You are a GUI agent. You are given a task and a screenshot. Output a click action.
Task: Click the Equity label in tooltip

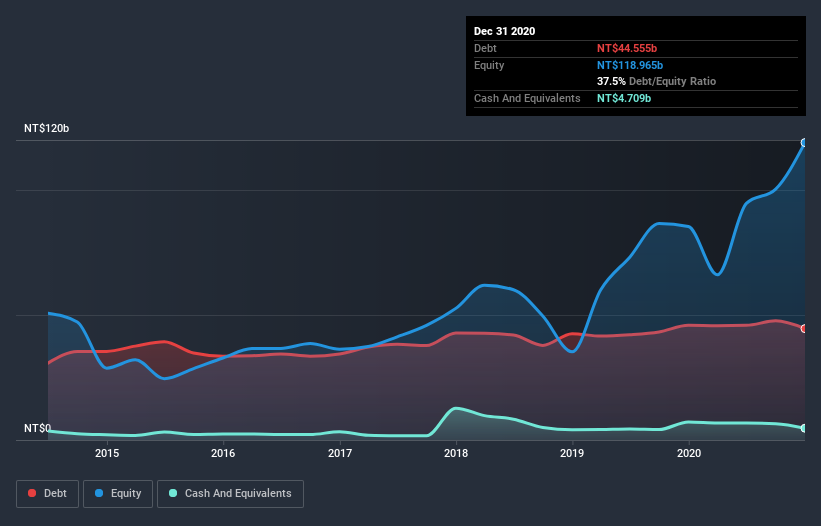[x=489, y=65]
